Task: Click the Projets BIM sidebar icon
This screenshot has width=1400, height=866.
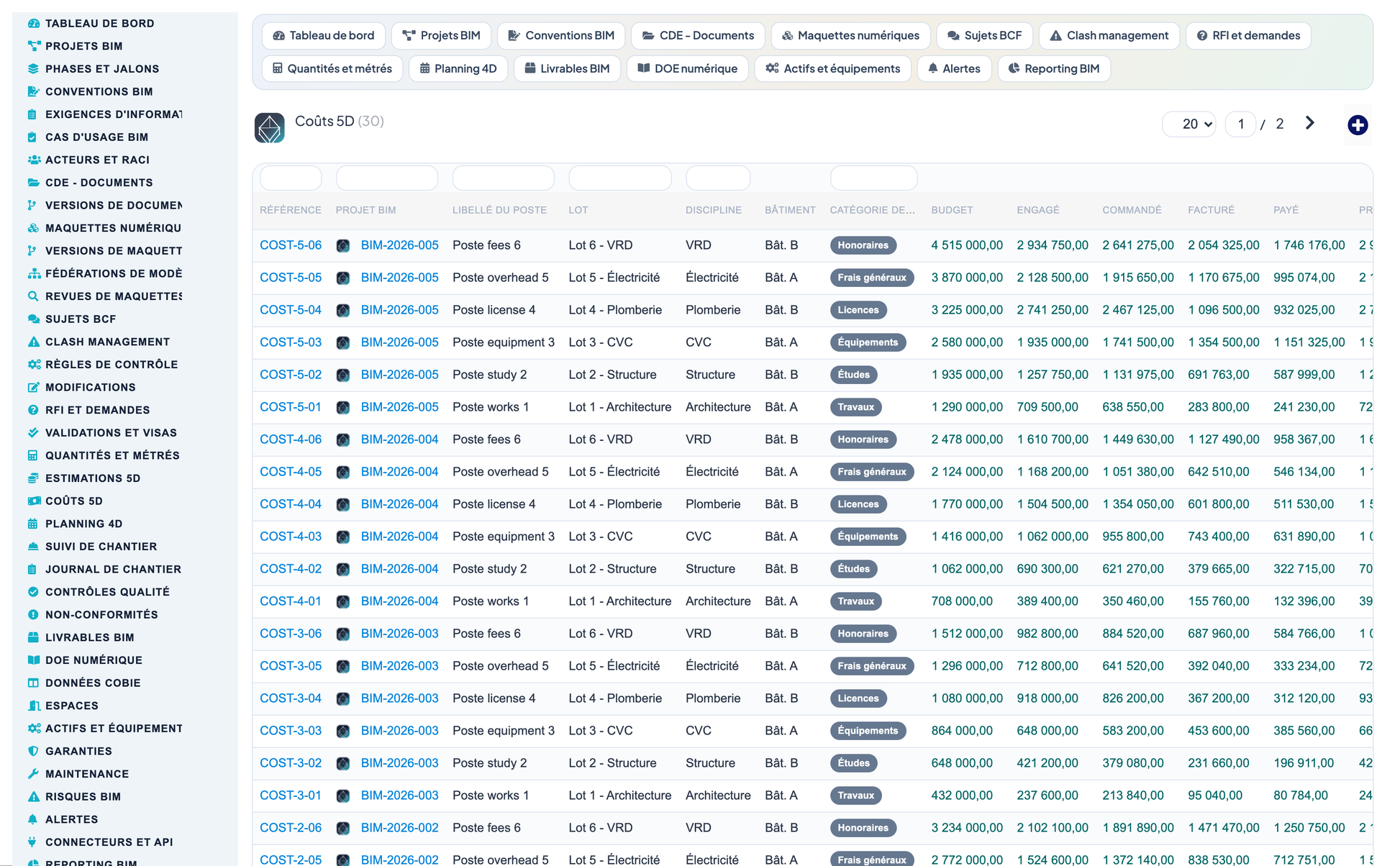Action: pyautogui.click(x=33, y=46)
